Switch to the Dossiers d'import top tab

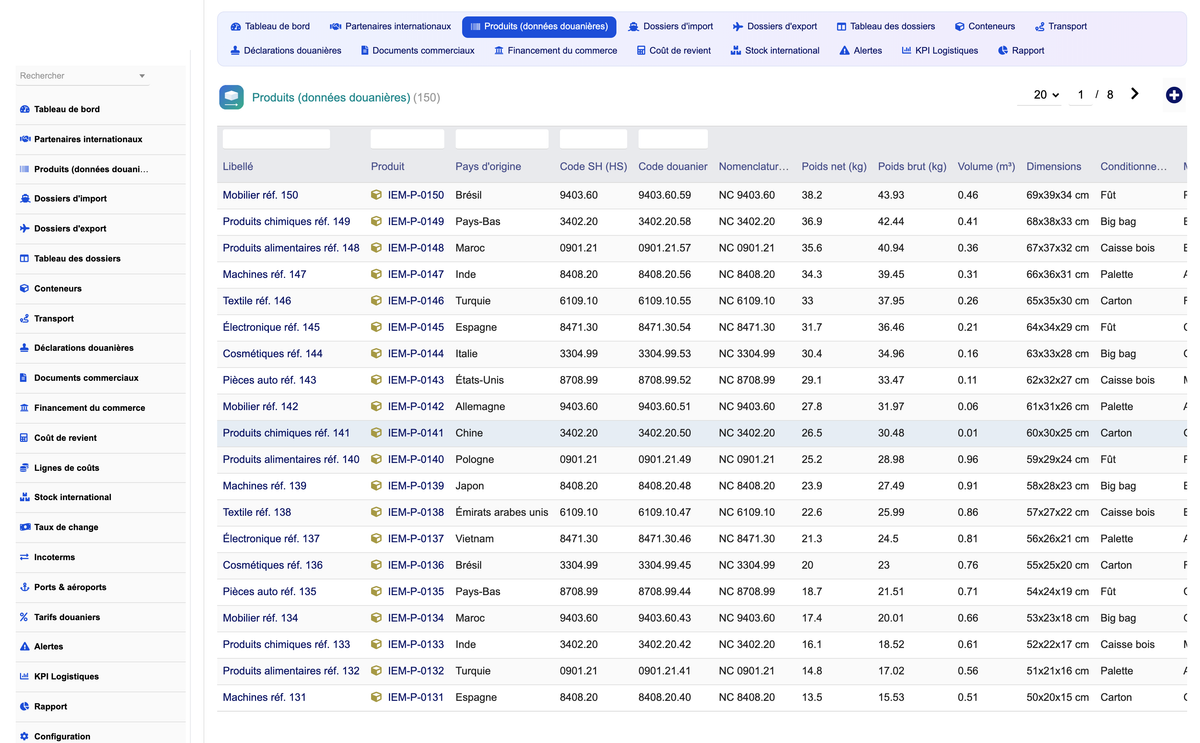tap(670, 27)
